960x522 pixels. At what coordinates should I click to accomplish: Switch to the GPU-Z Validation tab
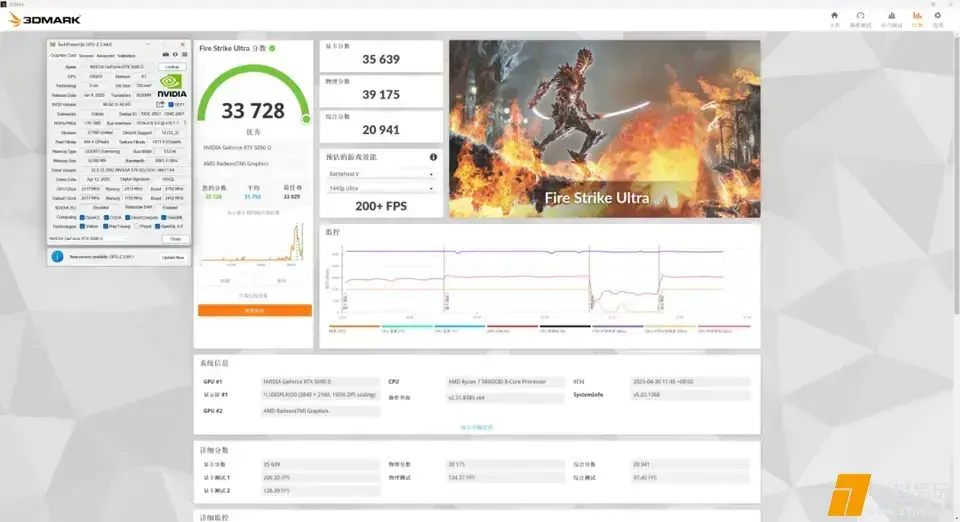(126, 56)
